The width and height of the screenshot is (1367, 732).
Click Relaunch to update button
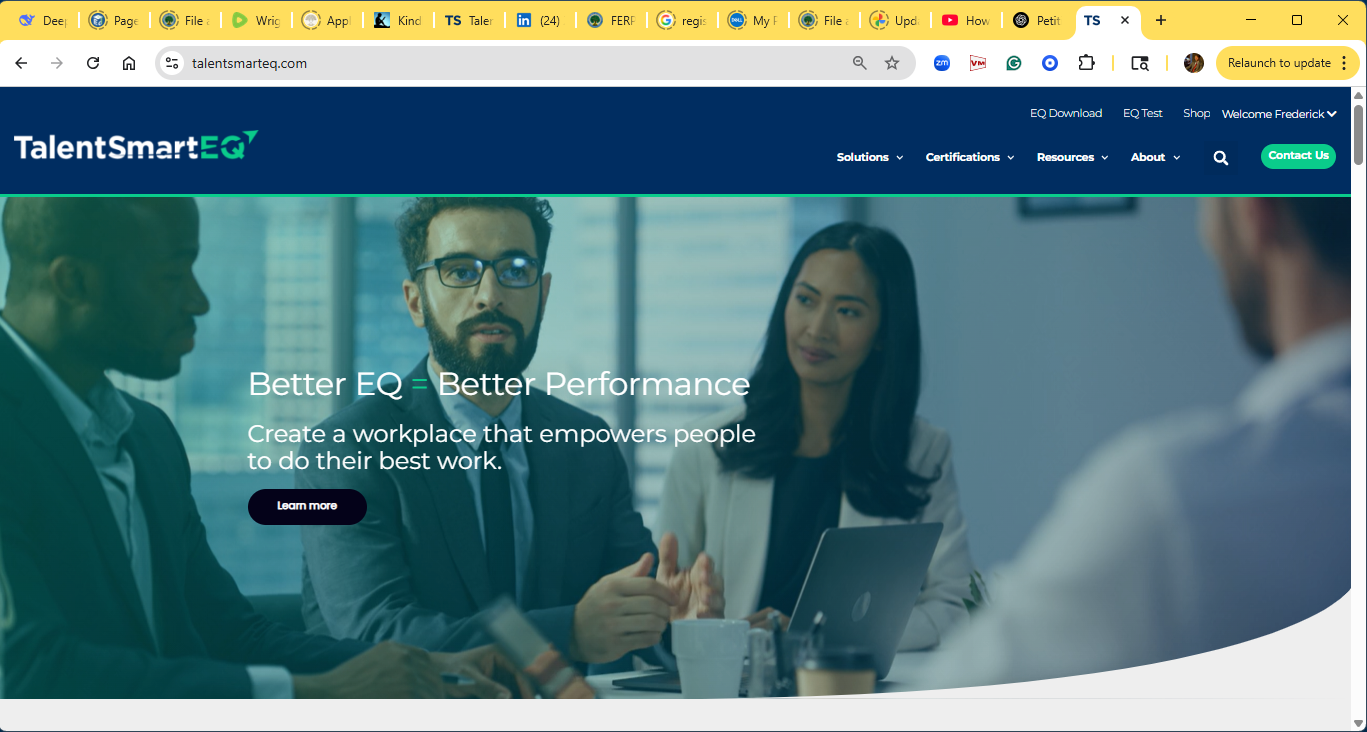[x=1279, y=63]
